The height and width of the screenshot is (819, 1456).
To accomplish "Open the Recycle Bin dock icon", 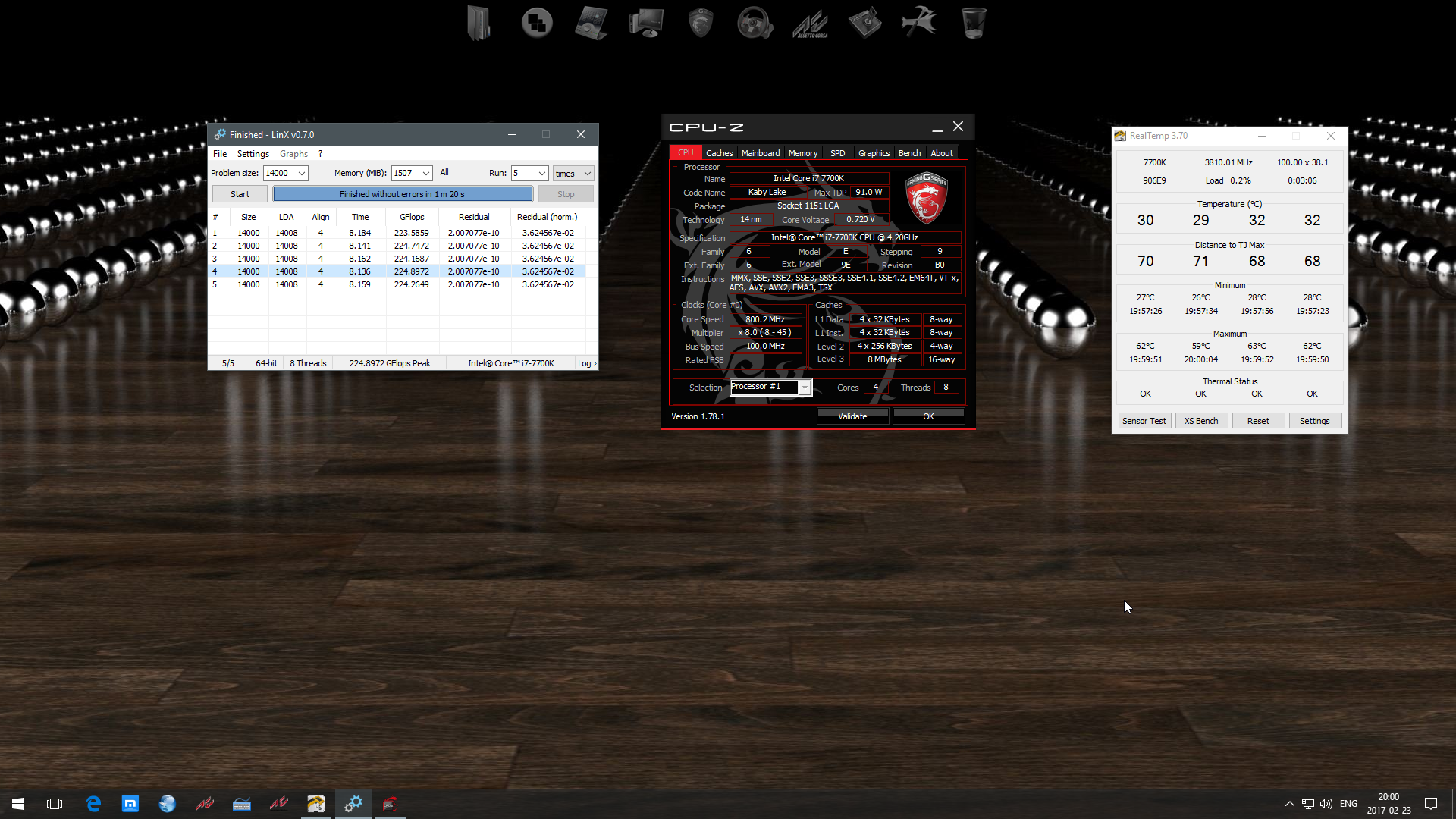I will tap(974, 23).
